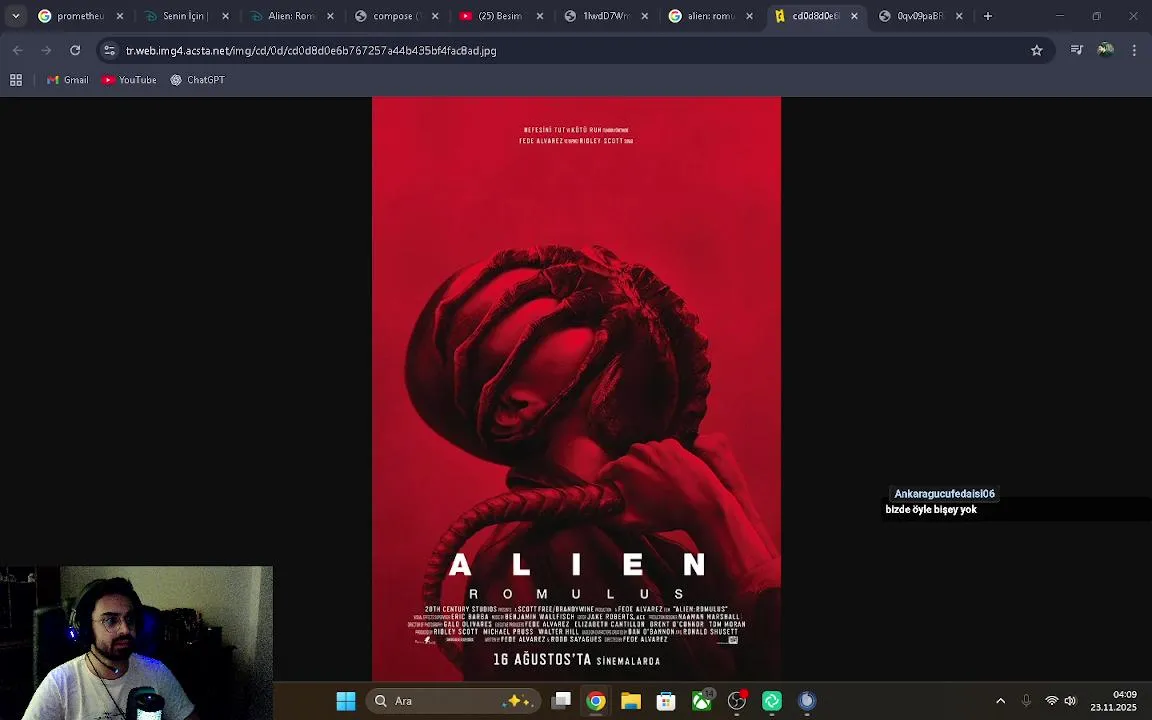
Task: Bookmark this page with the star icon
Action: pyautogui.click(x=1037, y=51)
